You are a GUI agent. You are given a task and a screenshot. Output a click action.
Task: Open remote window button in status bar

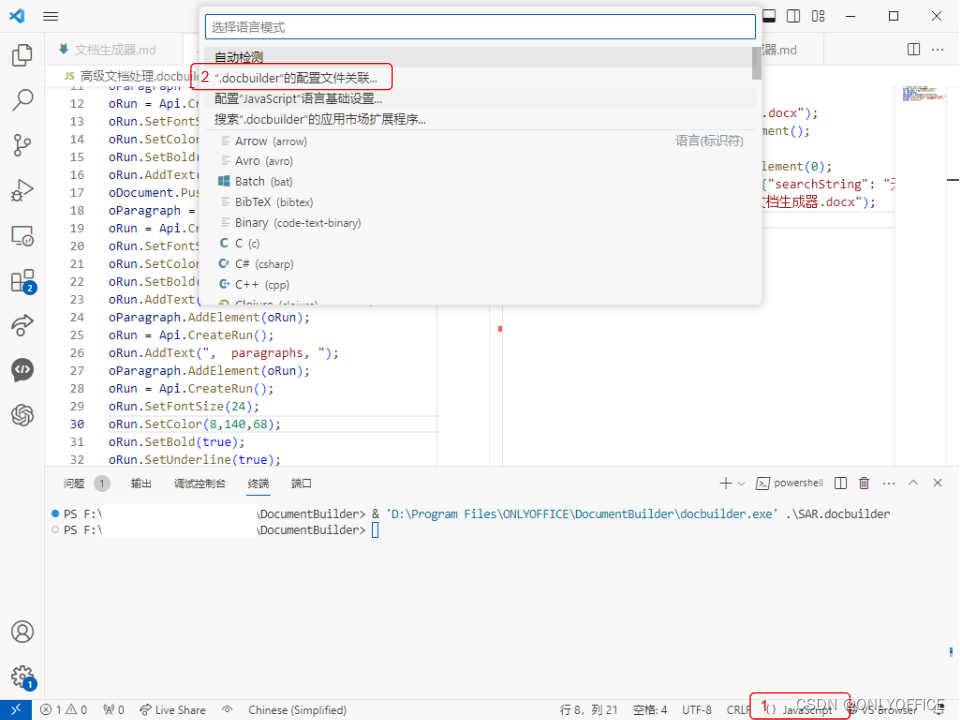pos(16,710)
